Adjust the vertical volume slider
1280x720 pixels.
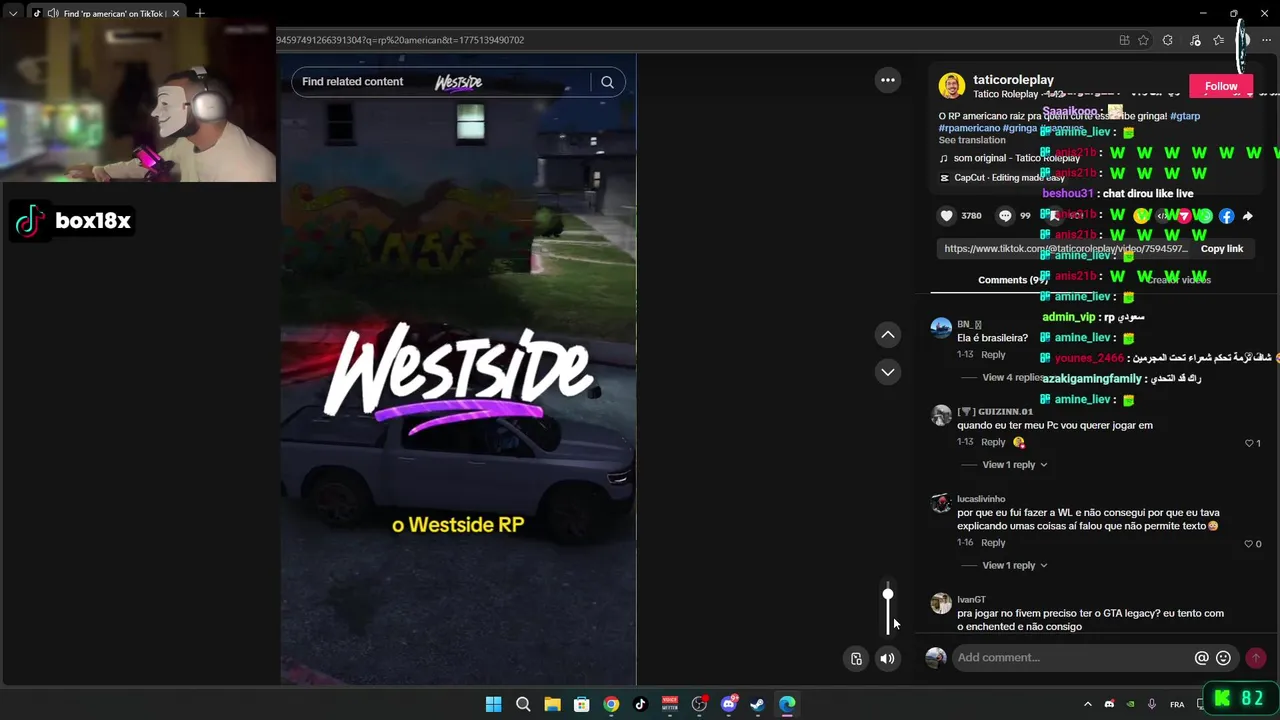[887, 609]
